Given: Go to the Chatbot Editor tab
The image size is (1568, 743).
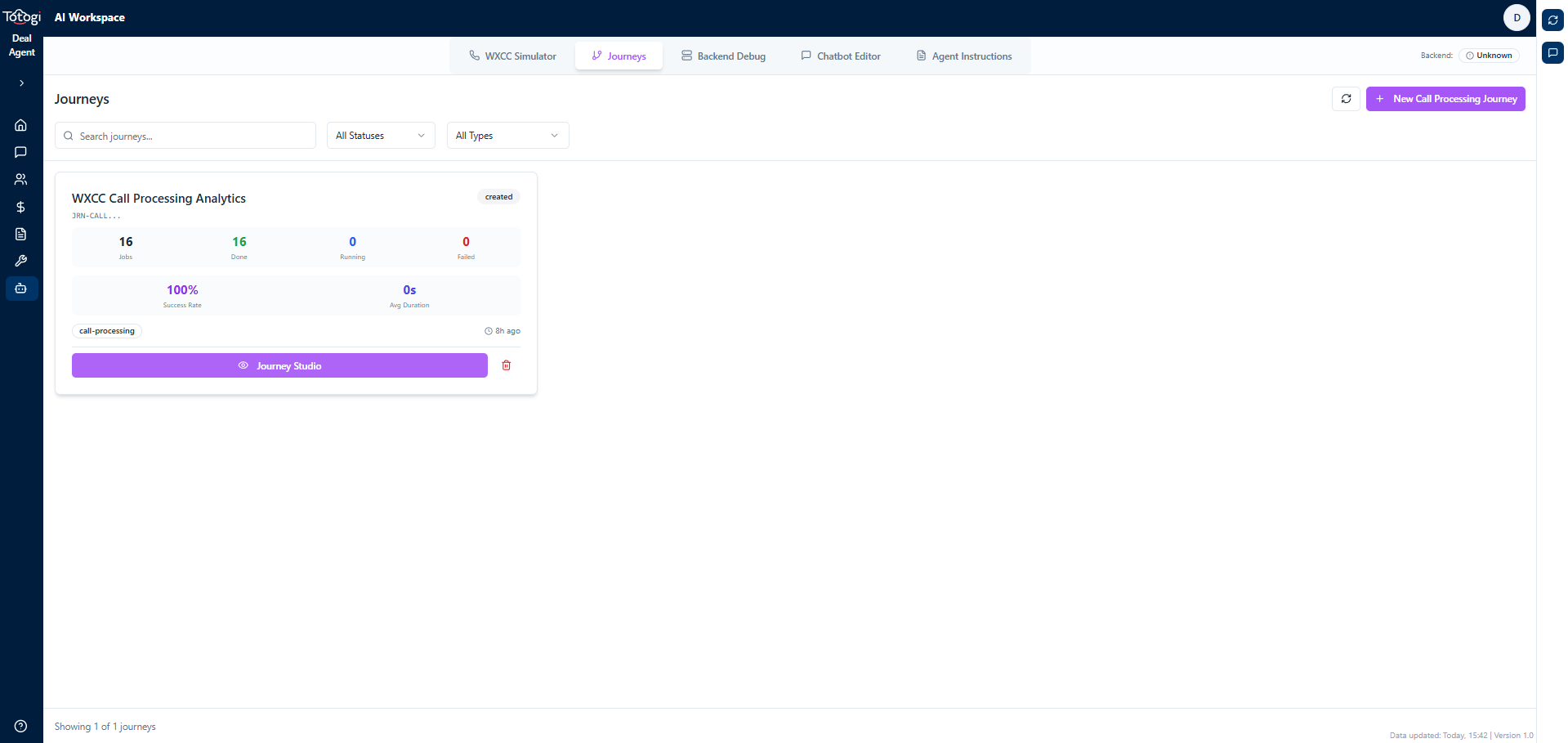Looking at the screenshot, I should [841, 56].
